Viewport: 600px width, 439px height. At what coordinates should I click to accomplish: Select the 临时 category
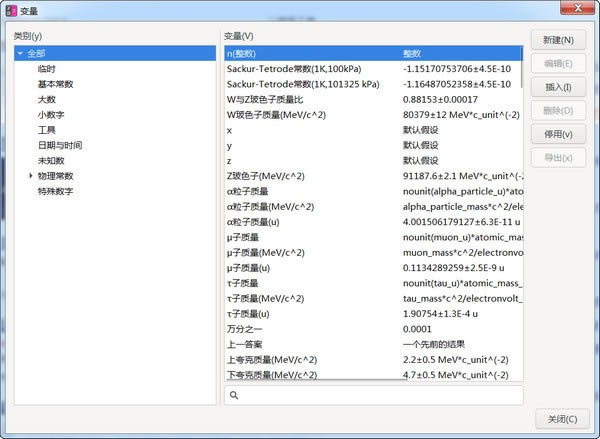coord(47,69)
